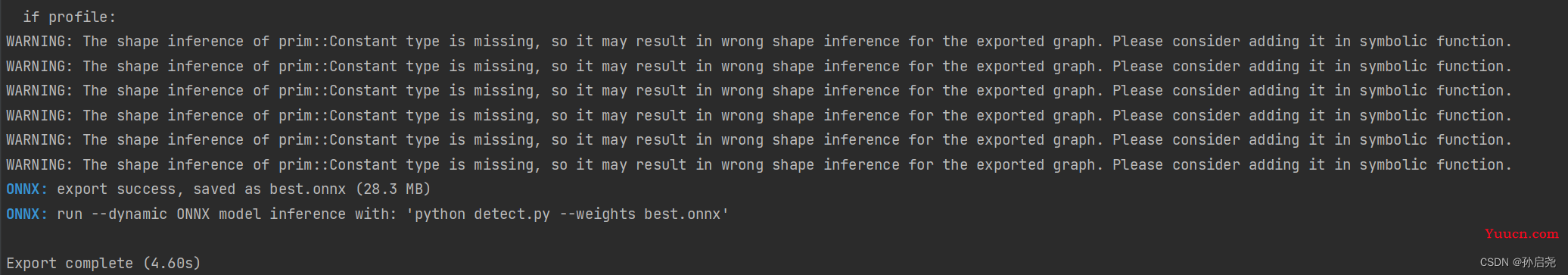Viewport: 1568px width, 275px height.
Task: Click "--weights best.onnx'" at the command end
Action: tap(644, 214)
